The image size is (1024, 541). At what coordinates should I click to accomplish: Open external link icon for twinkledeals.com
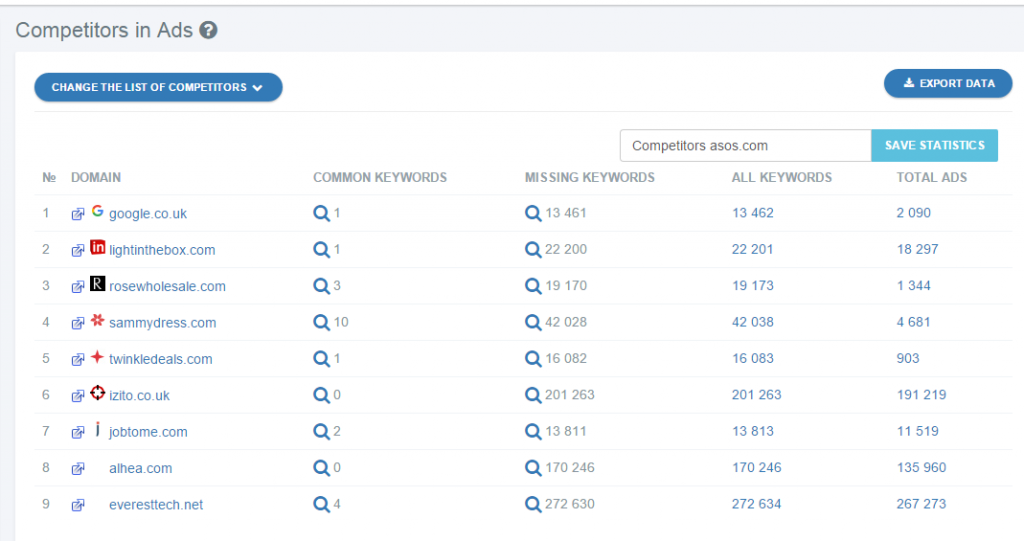(78, 359)
